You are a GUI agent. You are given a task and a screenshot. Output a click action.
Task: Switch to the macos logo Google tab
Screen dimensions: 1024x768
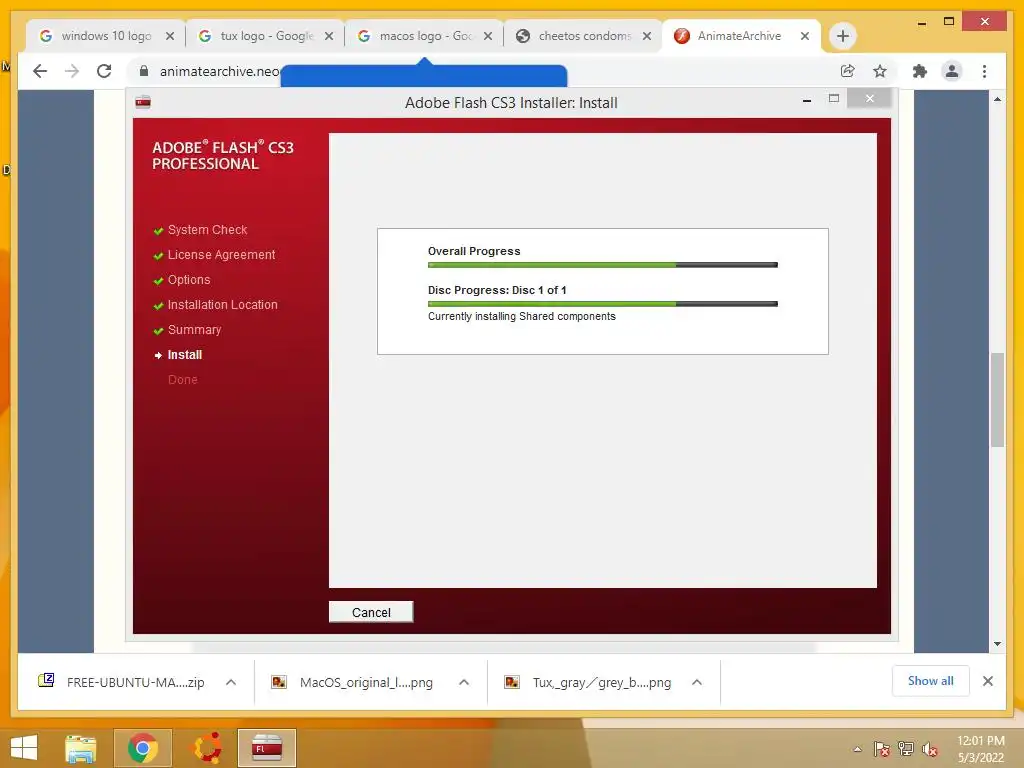click(x=426, y=36)
